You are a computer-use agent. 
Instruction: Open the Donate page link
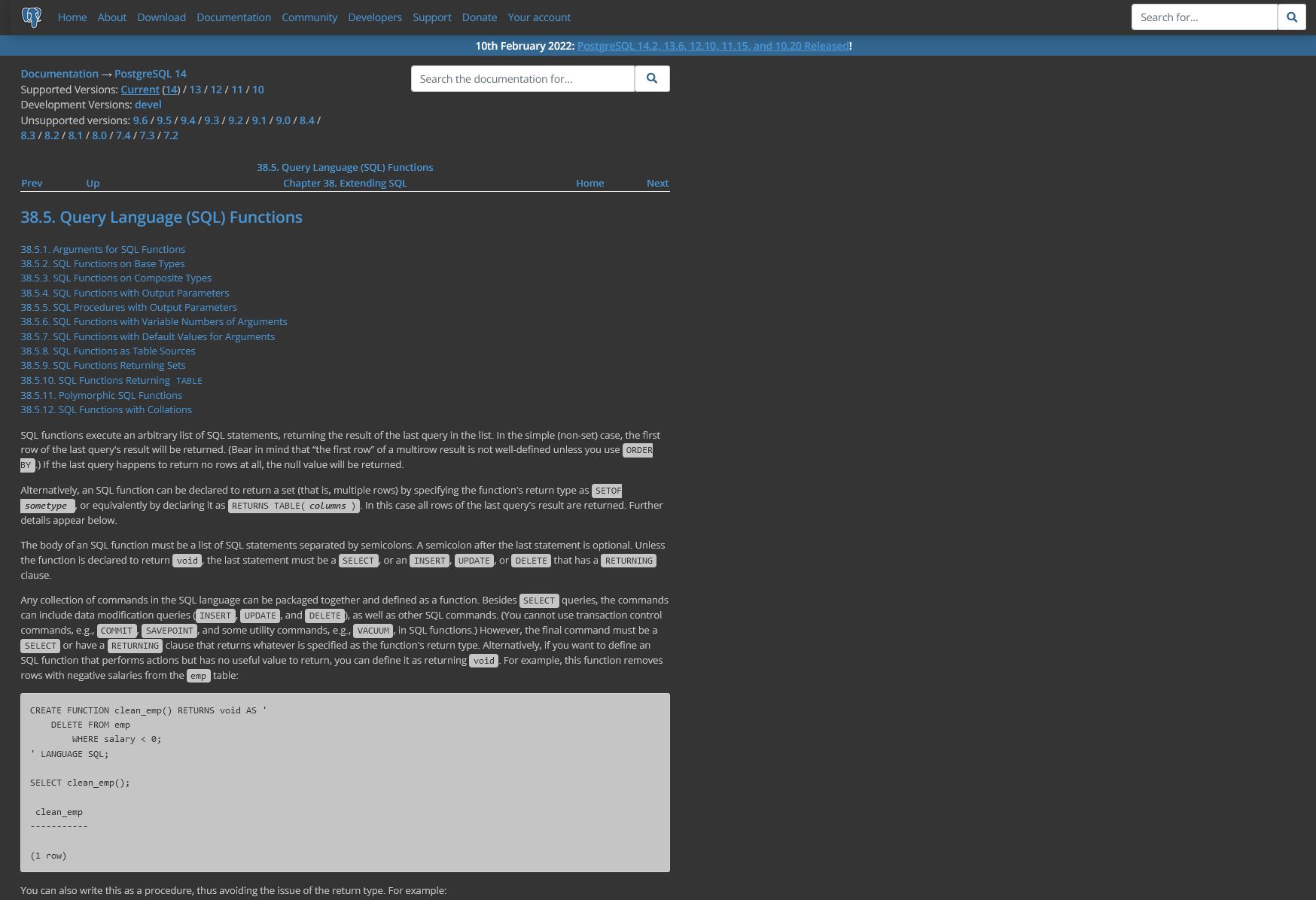pos(480,17)
